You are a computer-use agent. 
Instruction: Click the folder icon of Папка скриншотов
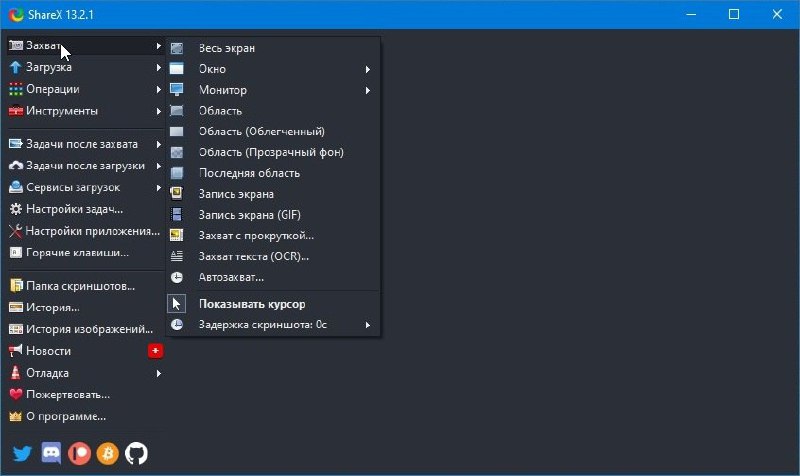coord(16,286)
